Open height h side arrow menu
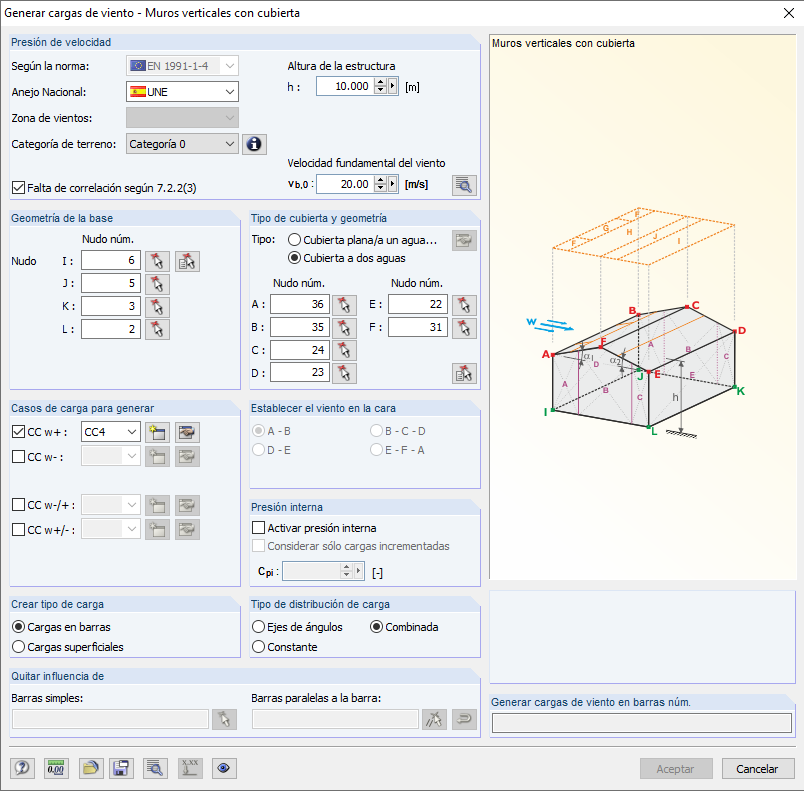Screen dimensions: 804x791 tap(393, 87)
